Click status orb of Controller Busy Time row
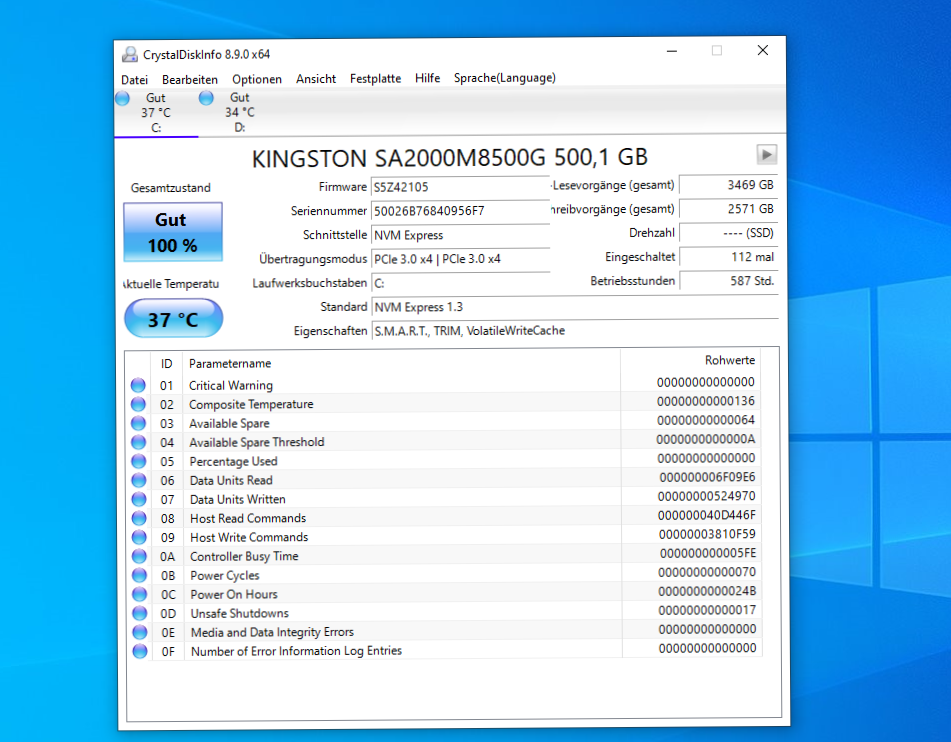951x742 pixels. tap(139, 556)
